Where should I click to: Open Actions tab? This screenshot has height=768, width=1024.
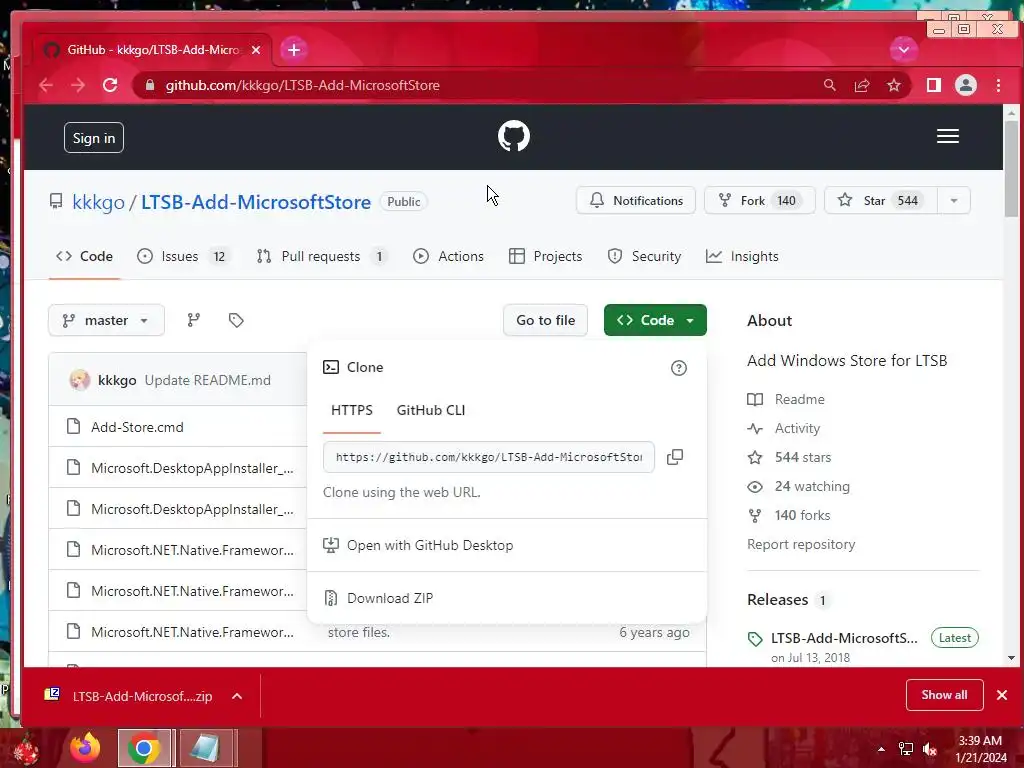tap(448, 256)
